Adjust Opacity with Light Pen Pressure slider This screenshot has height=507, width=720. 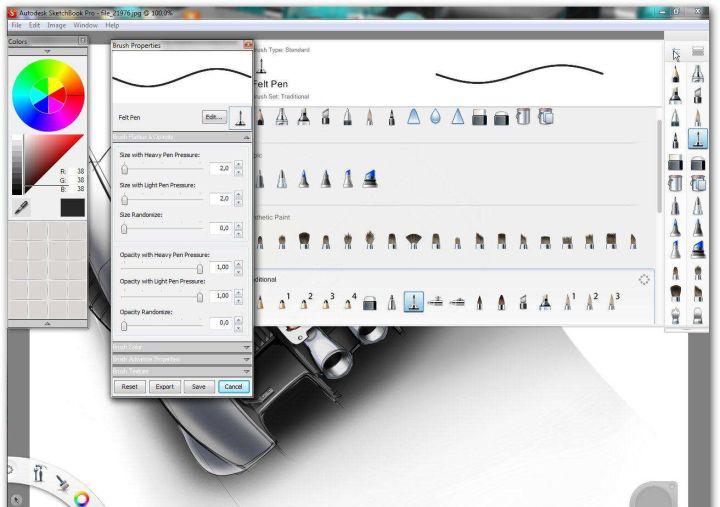[200, 297]
